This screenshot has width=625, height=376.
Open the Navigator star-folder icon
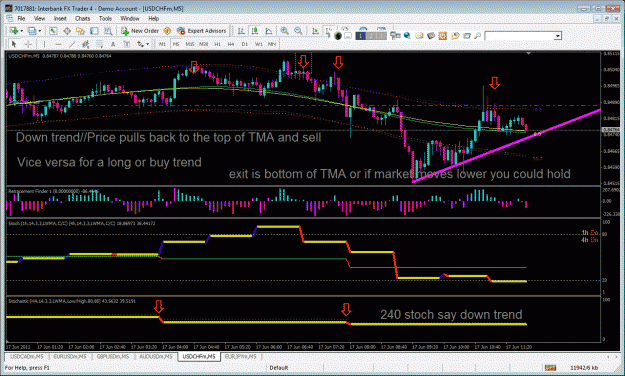[x=81, y=31]
